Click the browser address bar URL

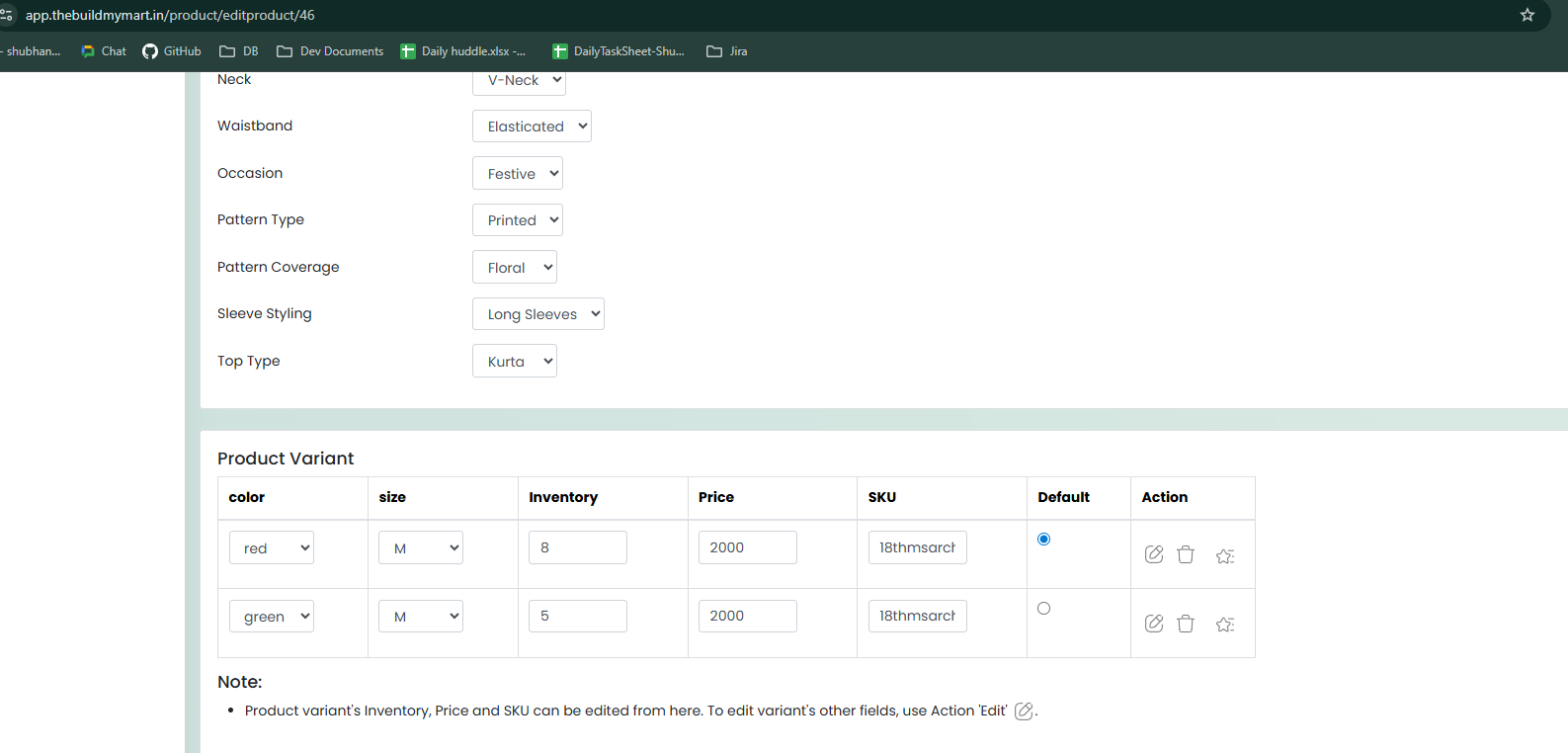[170, 15]
